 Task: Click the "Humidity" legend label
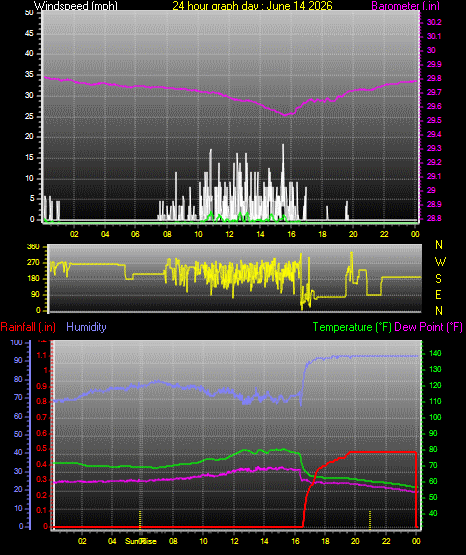tap(86, 327)
